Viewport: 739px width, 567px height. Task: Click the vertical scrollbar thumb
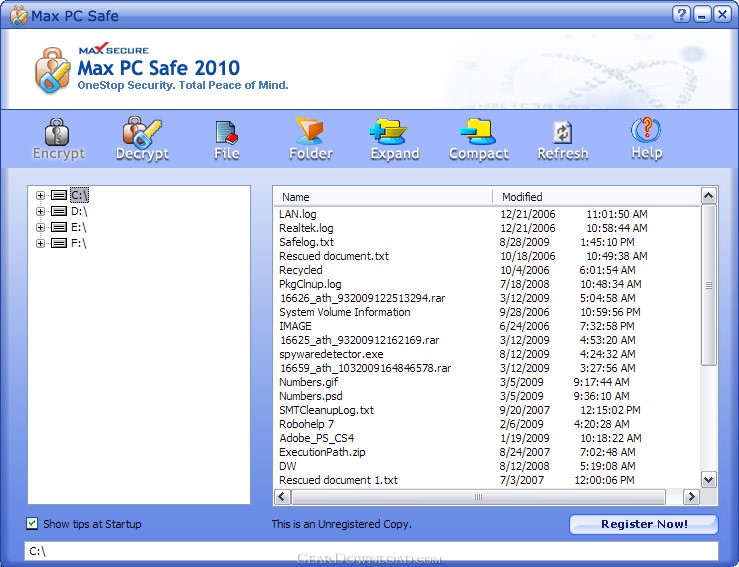pos(708,285)
